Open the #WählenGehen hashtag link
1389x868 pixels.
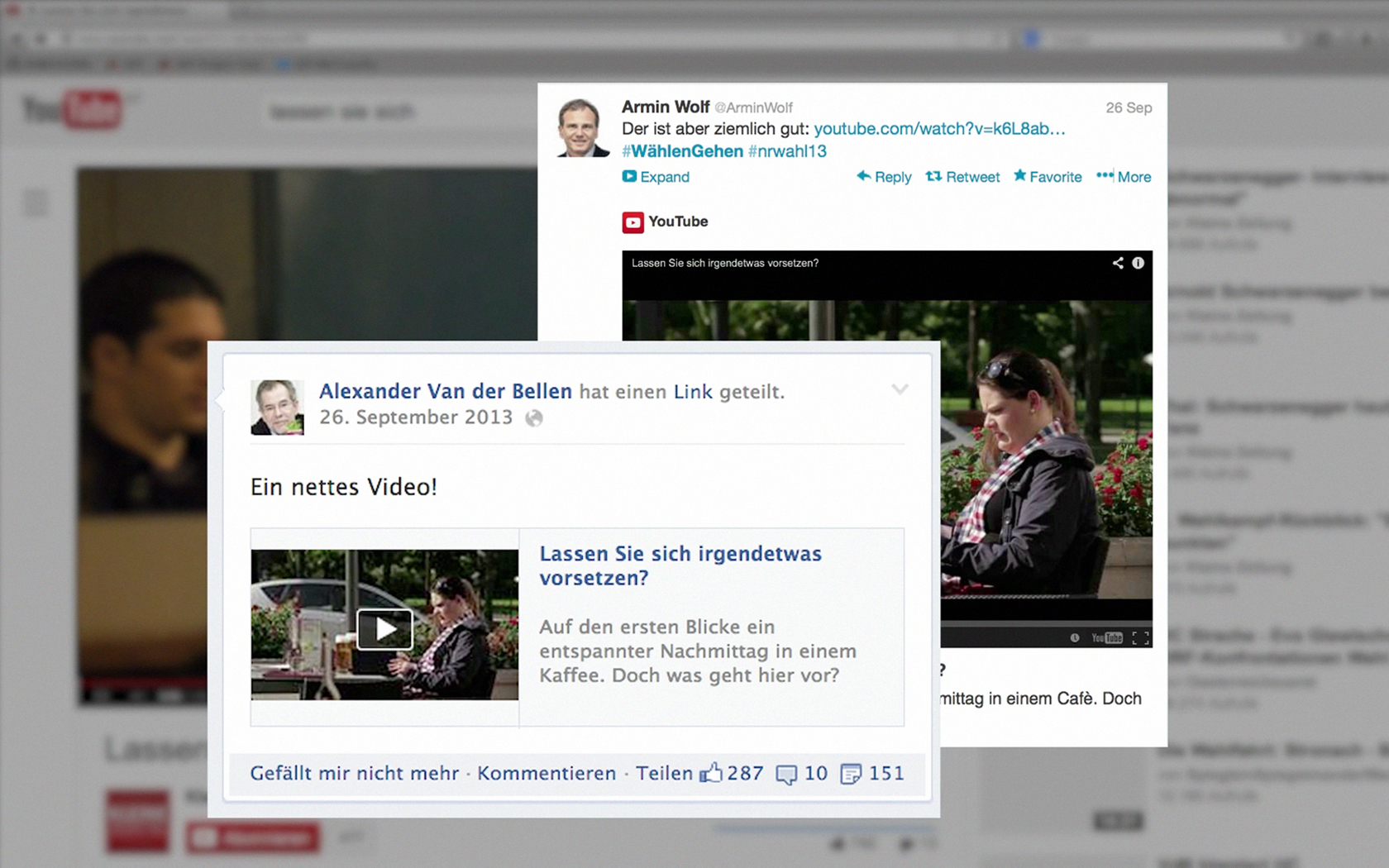(683, 151)
